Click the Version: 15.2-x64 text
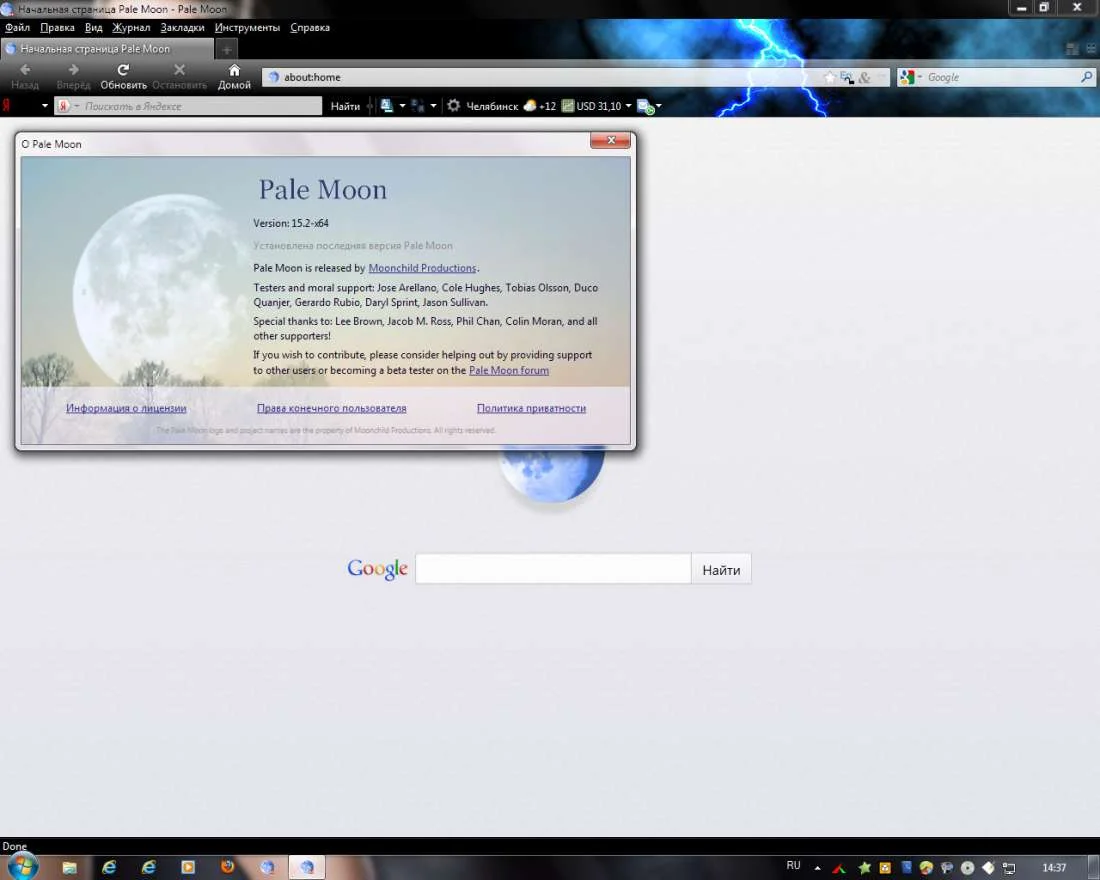Viewport: 1100px width, 880px height. pos(290,223)
